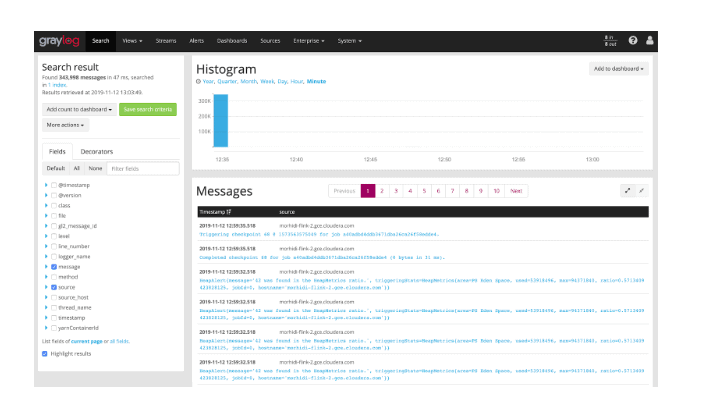715x410 pixels.
Task: Expand the source field triangle
Action: [x=46, y=287]
